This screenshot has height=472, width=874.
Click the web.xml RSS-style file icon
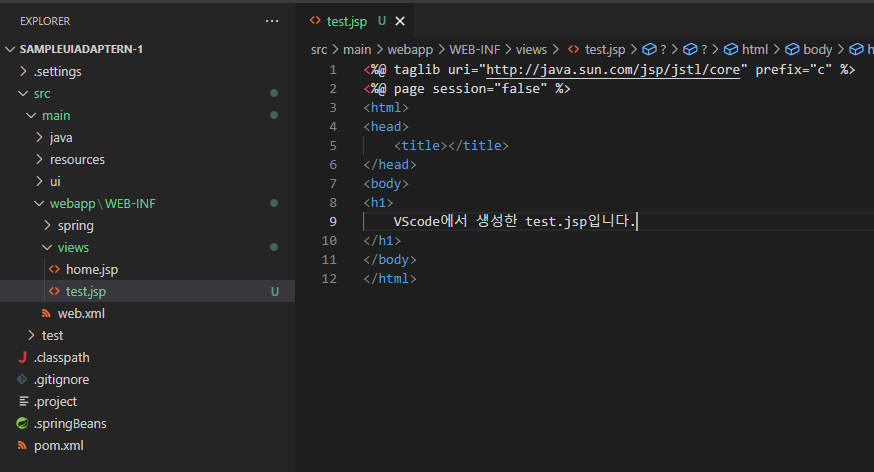[46, 314]
